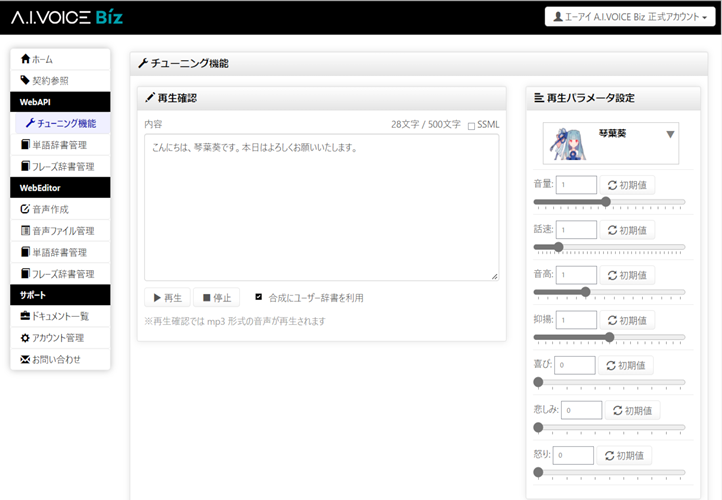Open フレーズ辞書管理 under WebAPI

[x=60, y=166]
